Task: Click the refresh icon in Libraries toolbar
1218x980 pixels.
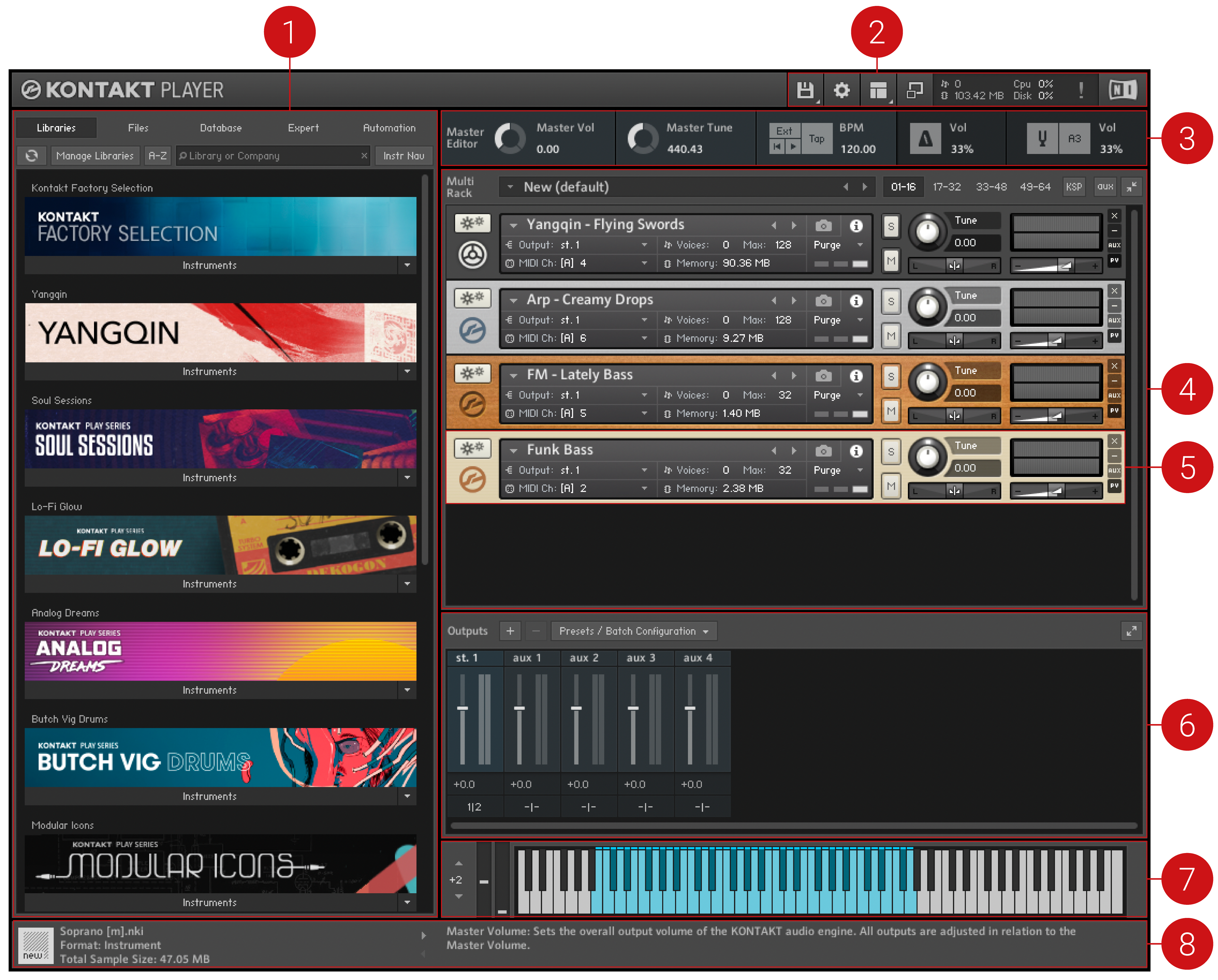Action: 32,156
